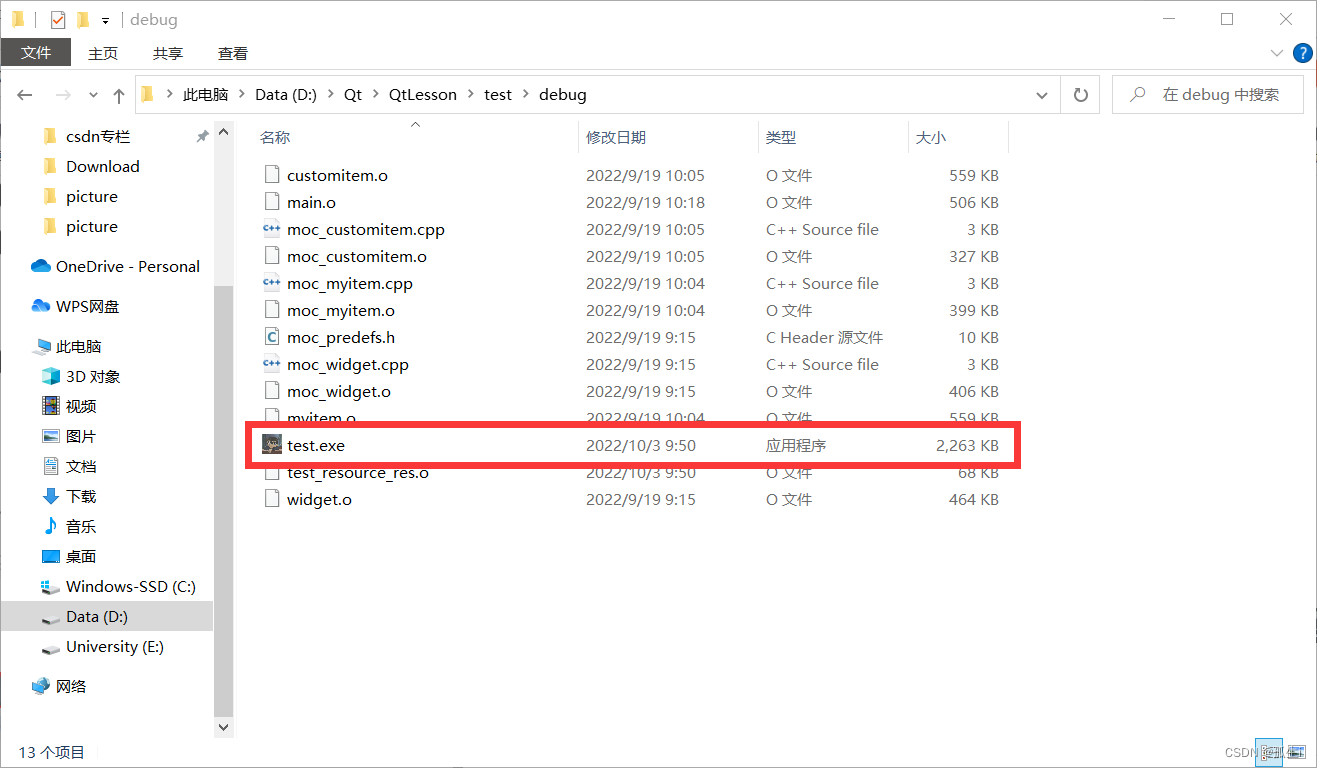The image size is (1317, 768).
Task: Click the back navigation arrow
Action: 24,94
